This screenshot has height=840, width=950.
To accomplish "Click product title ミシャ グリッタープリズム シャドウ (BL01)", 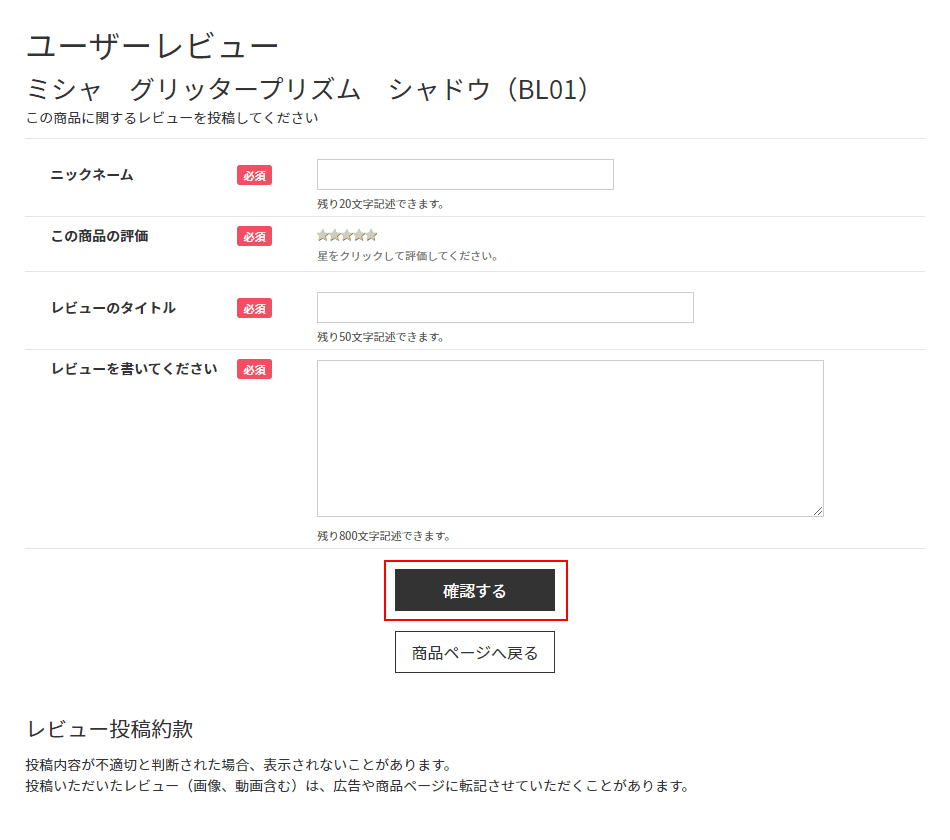I will [x=307, y=89].
